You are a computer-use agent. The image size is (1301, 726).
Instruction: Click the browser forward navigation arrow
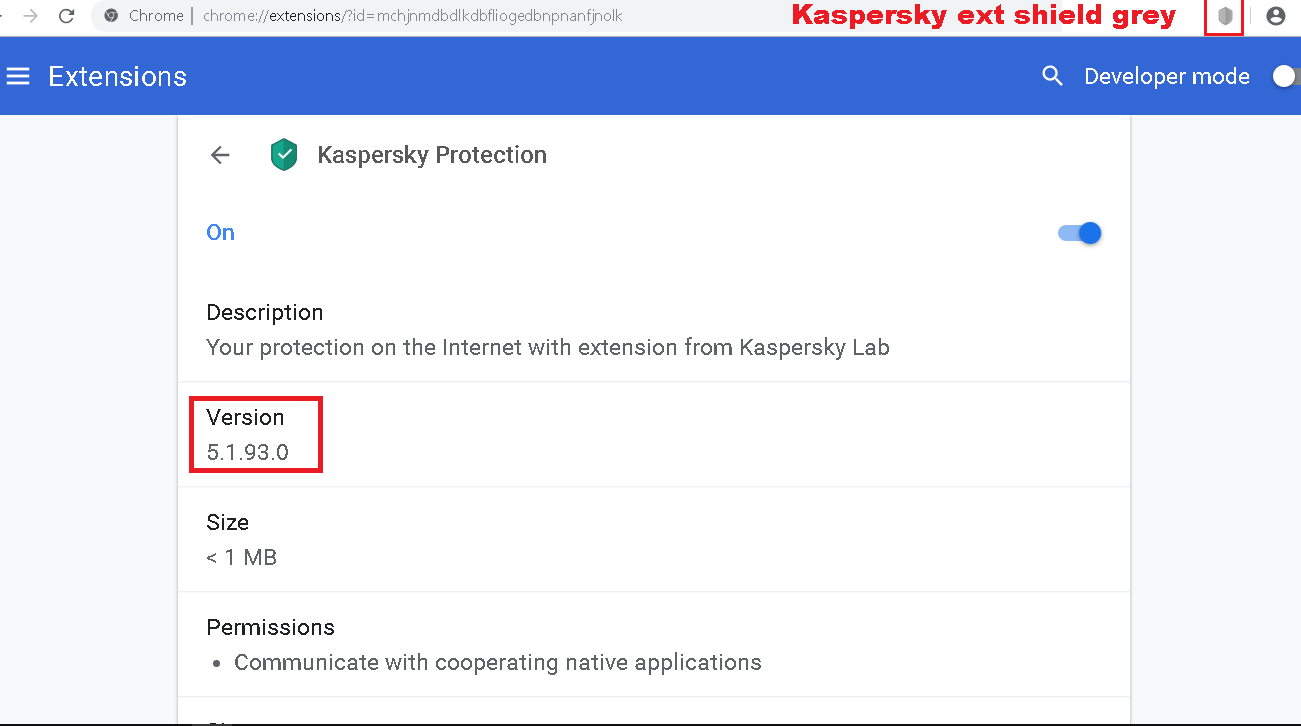point(30,16)
